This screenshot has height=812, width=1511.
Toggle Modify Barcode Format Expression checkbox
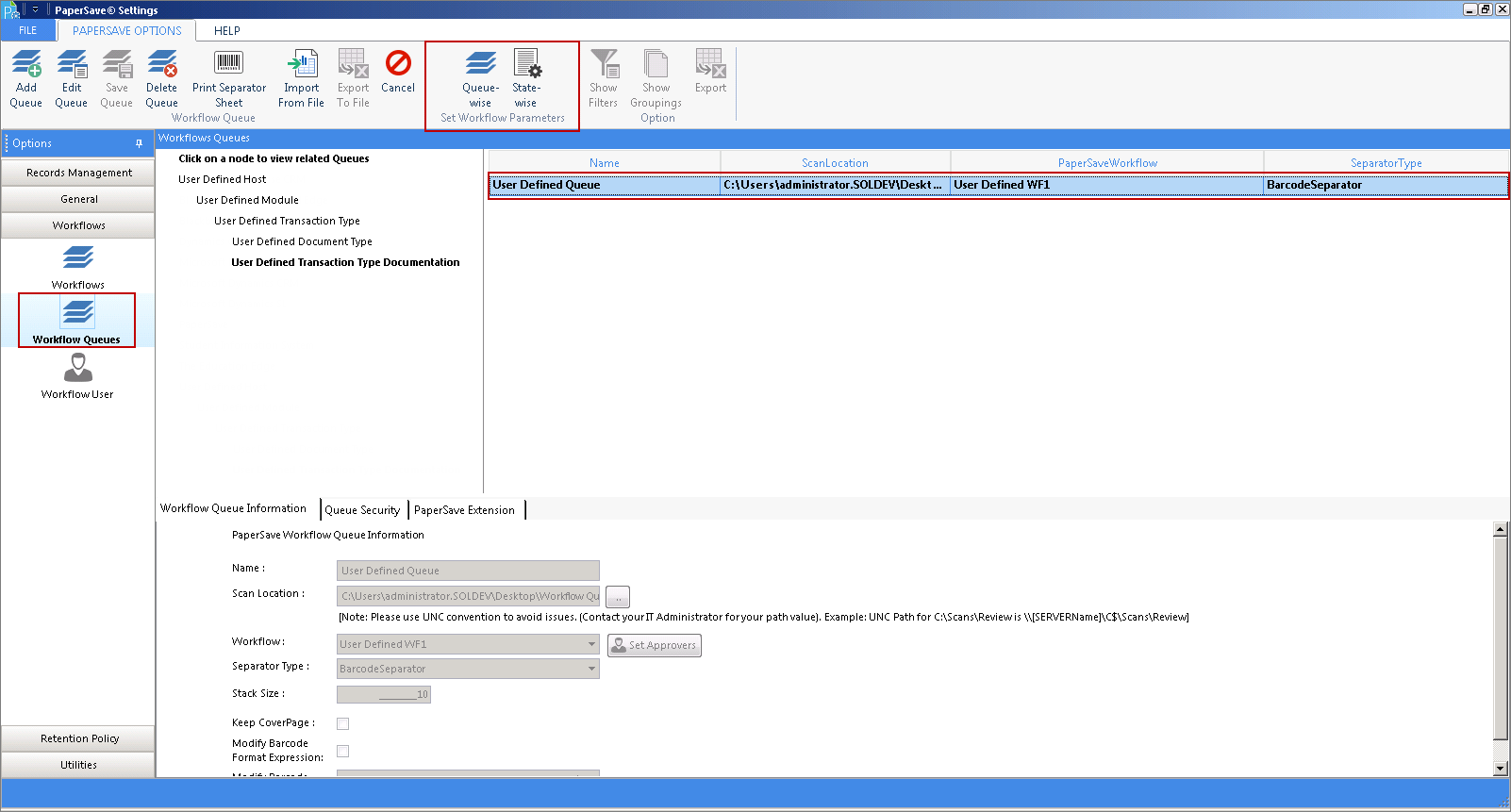click(343, 751)
